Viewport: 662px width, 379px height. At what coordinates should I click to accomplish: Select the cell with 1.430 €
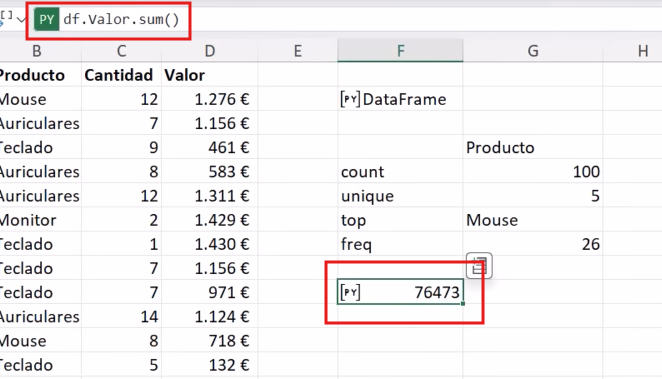click(x=210, y=244)
